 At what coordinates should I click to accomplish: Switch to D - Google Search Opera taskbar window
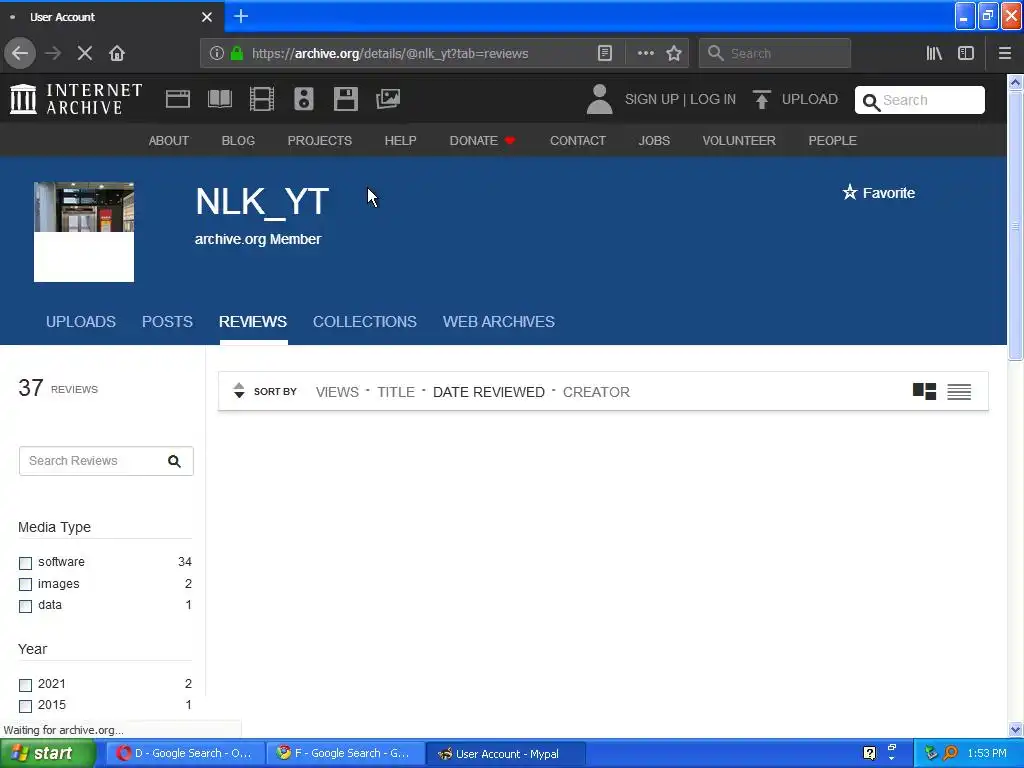[x=185, y=753]
